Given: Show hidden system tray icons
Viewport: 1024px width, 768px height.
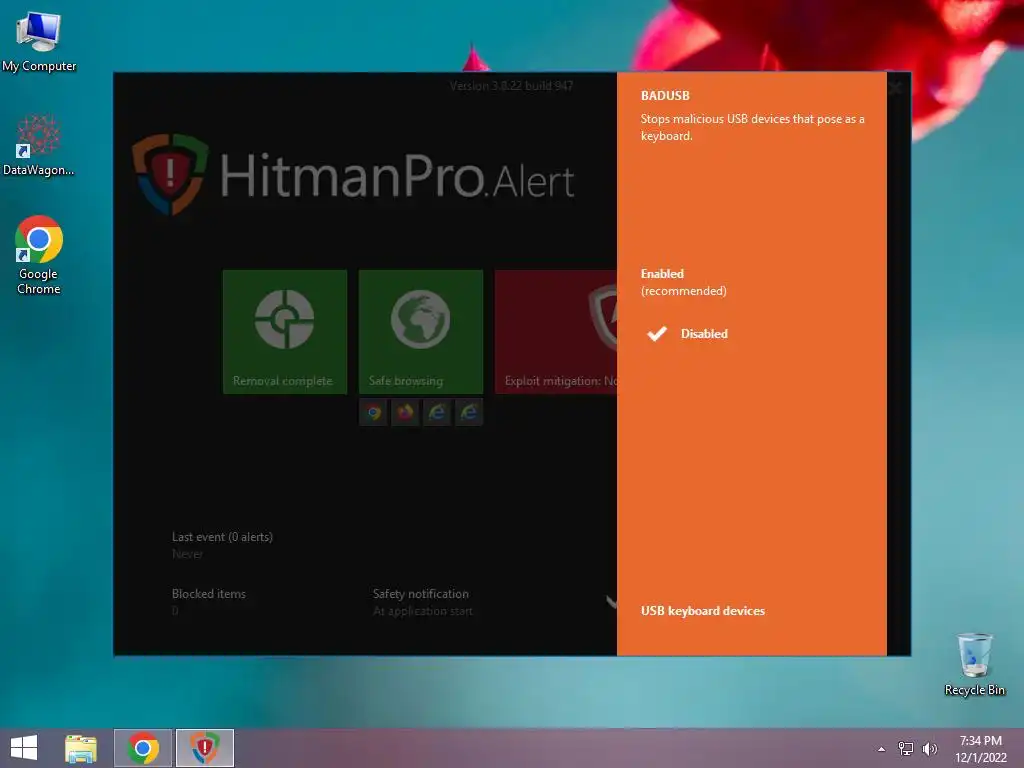Looking at the screenshot, I should [x=882, y=749].
